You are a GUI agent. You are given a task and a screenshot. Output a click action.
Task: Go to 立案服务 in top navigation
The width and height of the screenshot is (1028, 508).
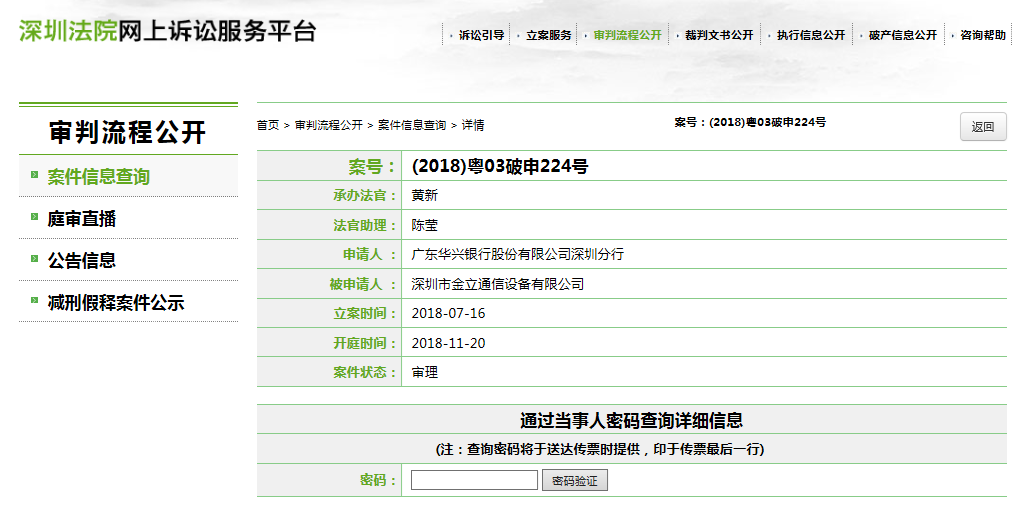[549, 35]
